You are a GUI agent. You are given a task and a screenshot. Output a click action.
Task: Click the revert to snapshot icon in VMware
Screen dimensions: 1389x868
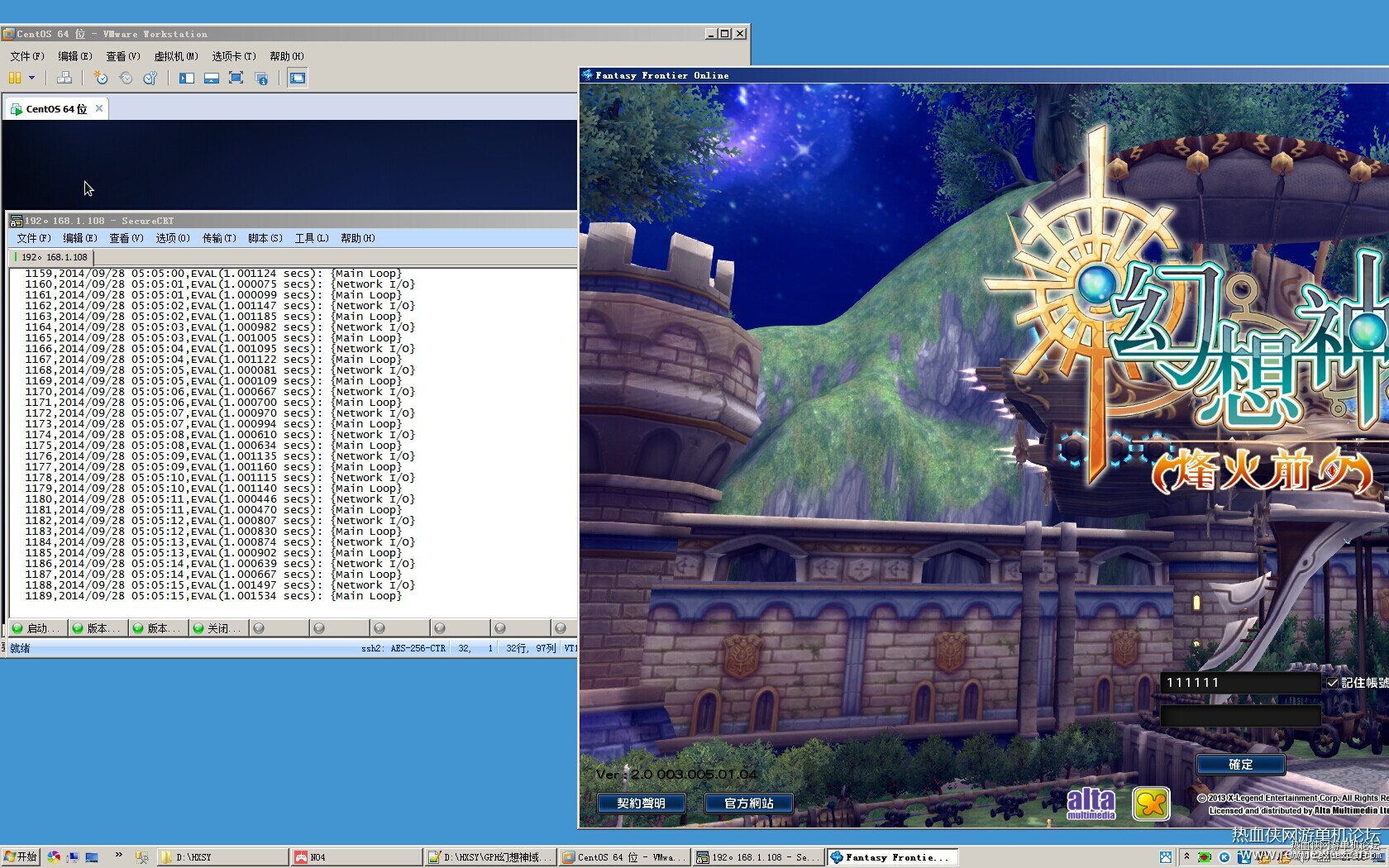pyautogui.click(x=126, y=78)
